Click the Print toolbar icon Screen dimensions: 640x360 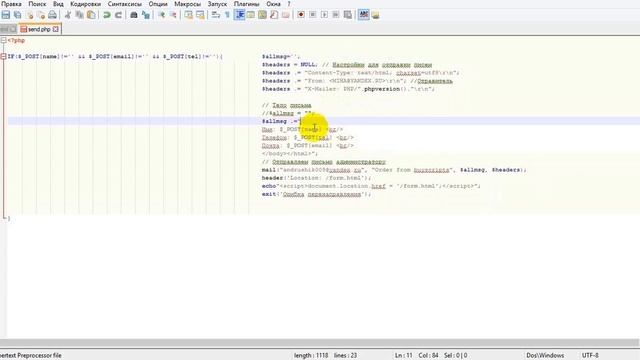pos(52,15)
